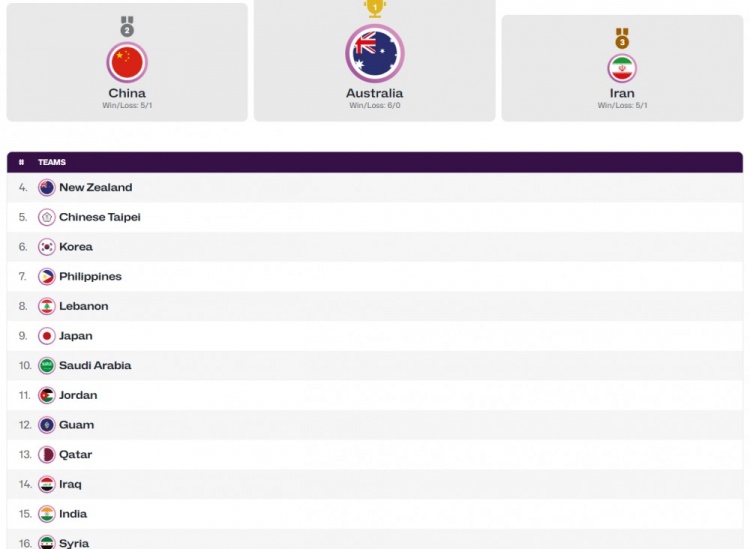Image resolution: width=750 pixels, height=549 pixels.
Task: Click the India flag icon
Action: [47, 514]
